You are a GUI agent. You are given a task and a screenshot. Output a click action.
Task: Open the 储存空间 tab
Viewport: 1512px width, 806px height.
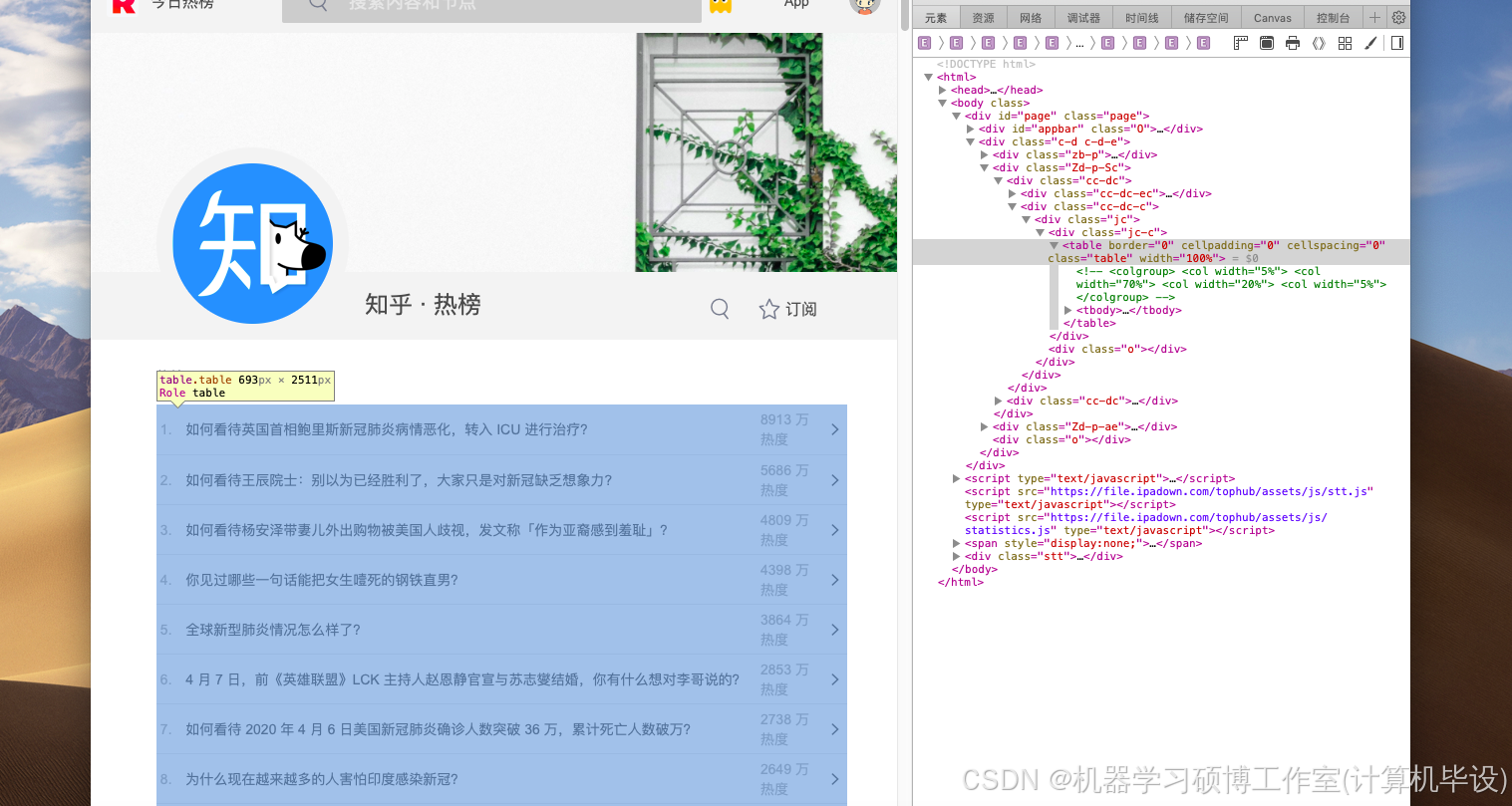(x=1206, y=18)
